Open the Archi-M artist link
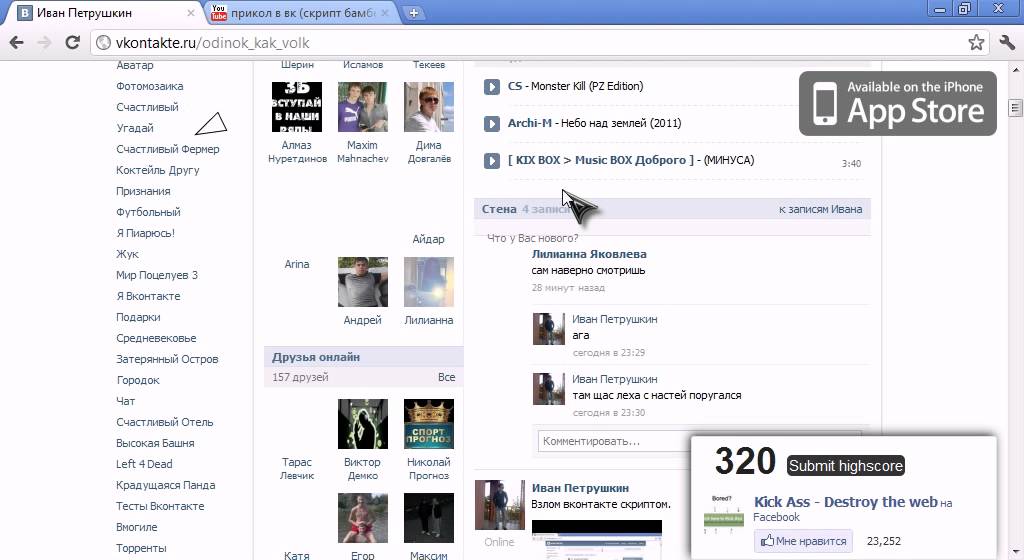This screenshot has height=560, width=1024. [x=530, y=123]
